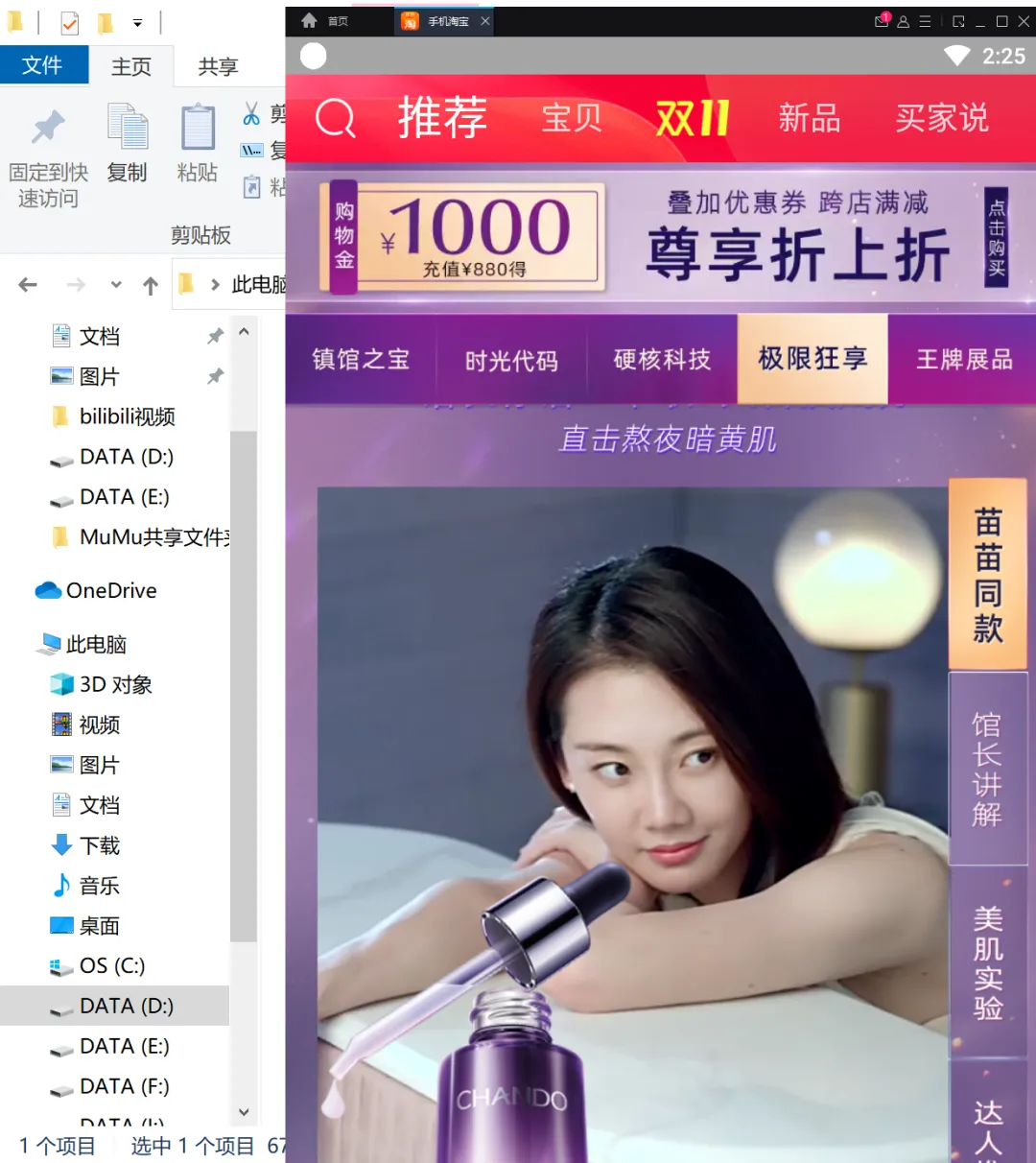Select 桌面 in navigation pane
This screenshot has width=1036, height=1163.
pos(85,926)
